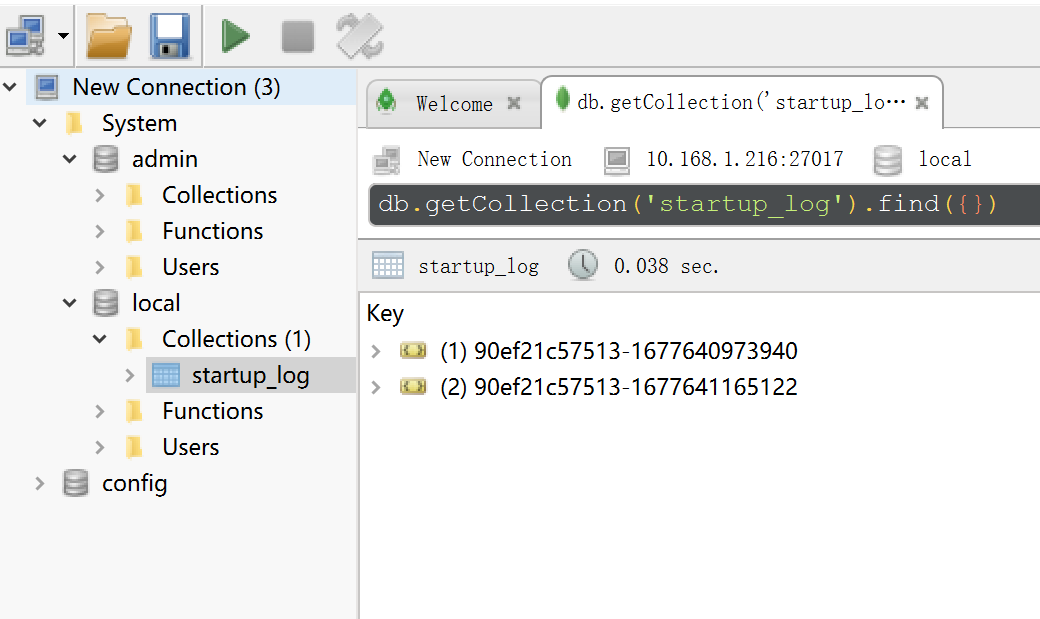Open Users folder under local database
This screenshot has width=1040, height=619.
[190, 447]
